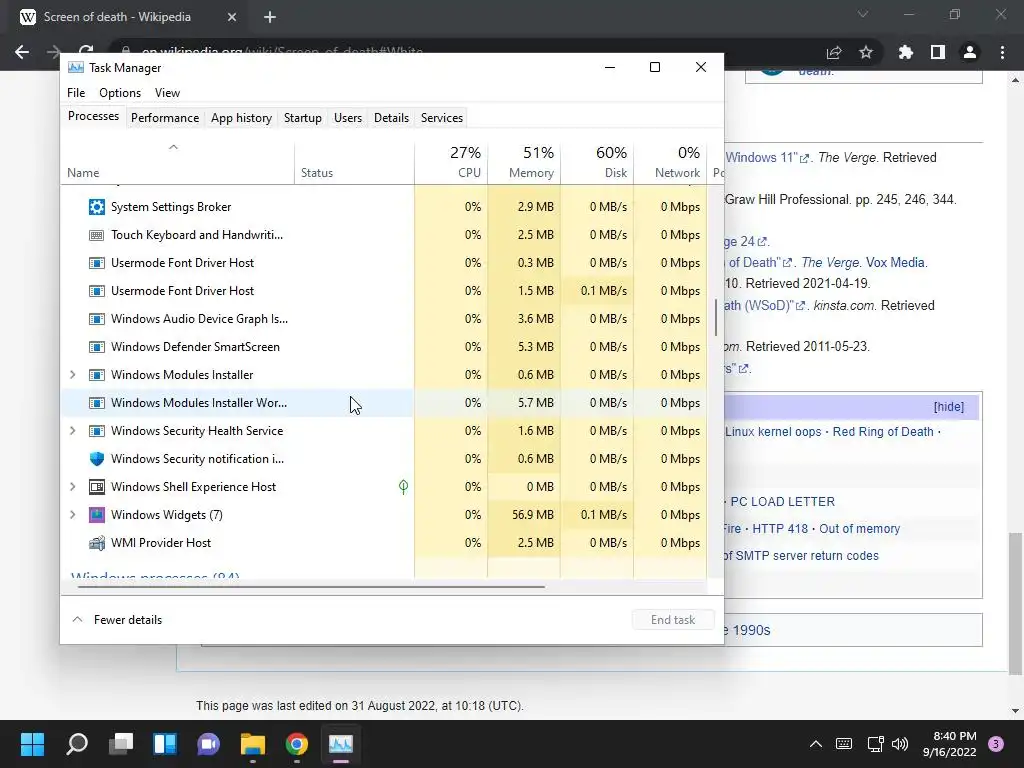The image size is (1024, 768).
Task: Sort processes by the Name column header
Action: click(x=177, y=162)
